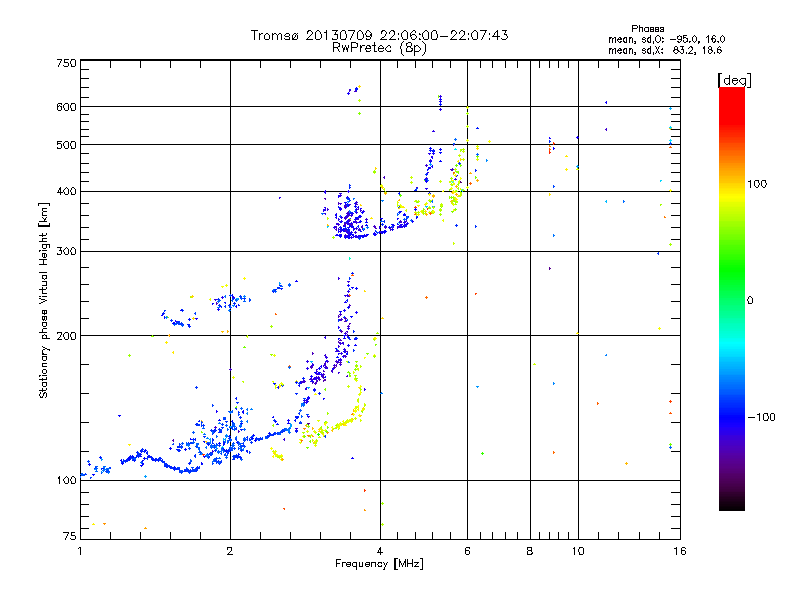Click the y-axis tick label '300'

66,252
